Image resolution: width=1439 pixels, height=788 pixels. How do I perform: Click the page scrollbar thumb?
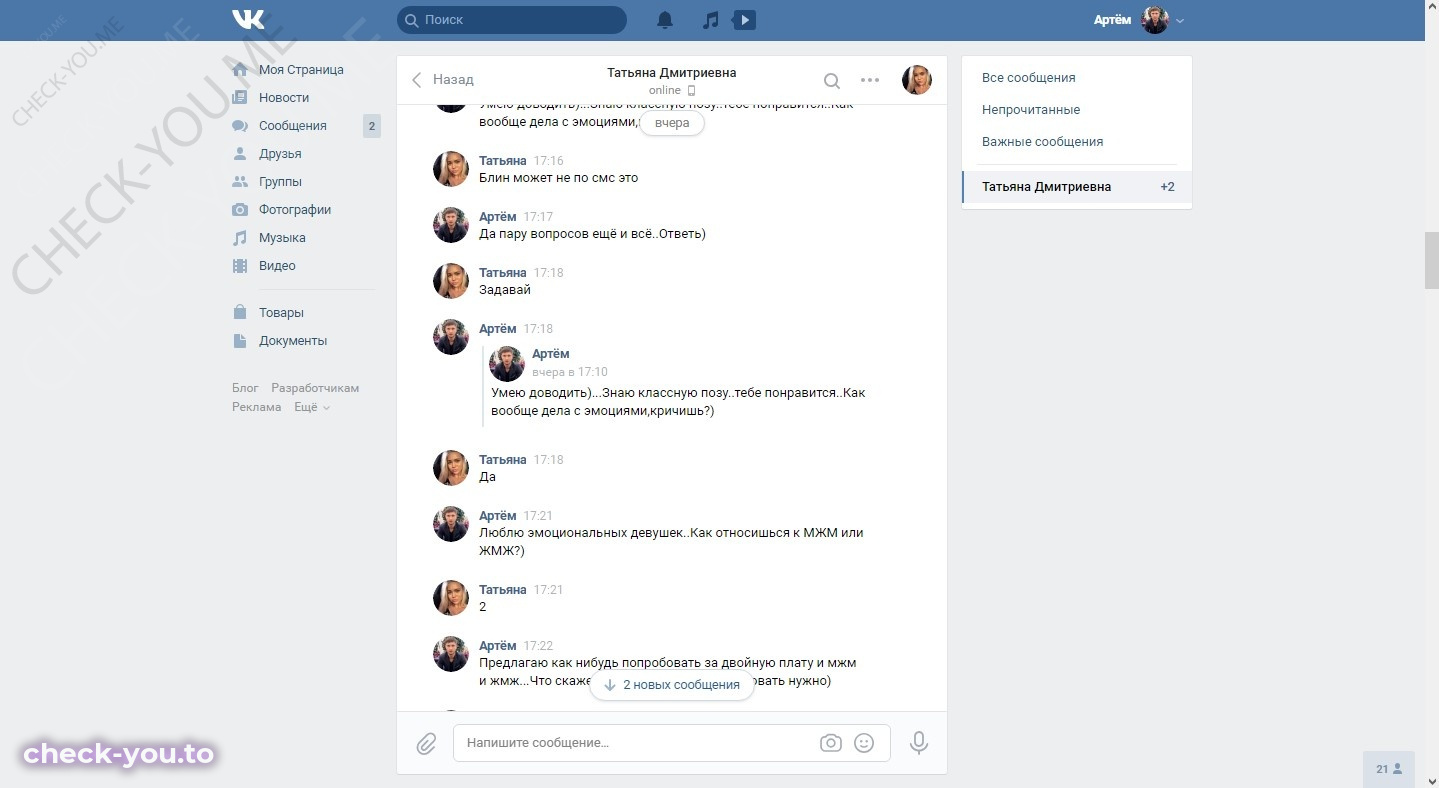[1431, 260]
